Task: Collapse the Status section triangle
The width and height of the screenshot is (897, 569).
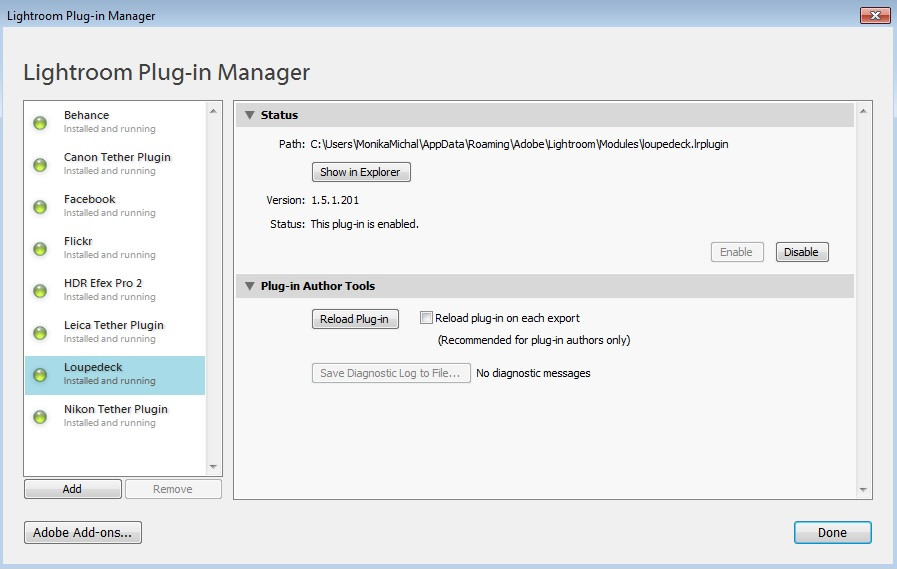Action: 249,115
